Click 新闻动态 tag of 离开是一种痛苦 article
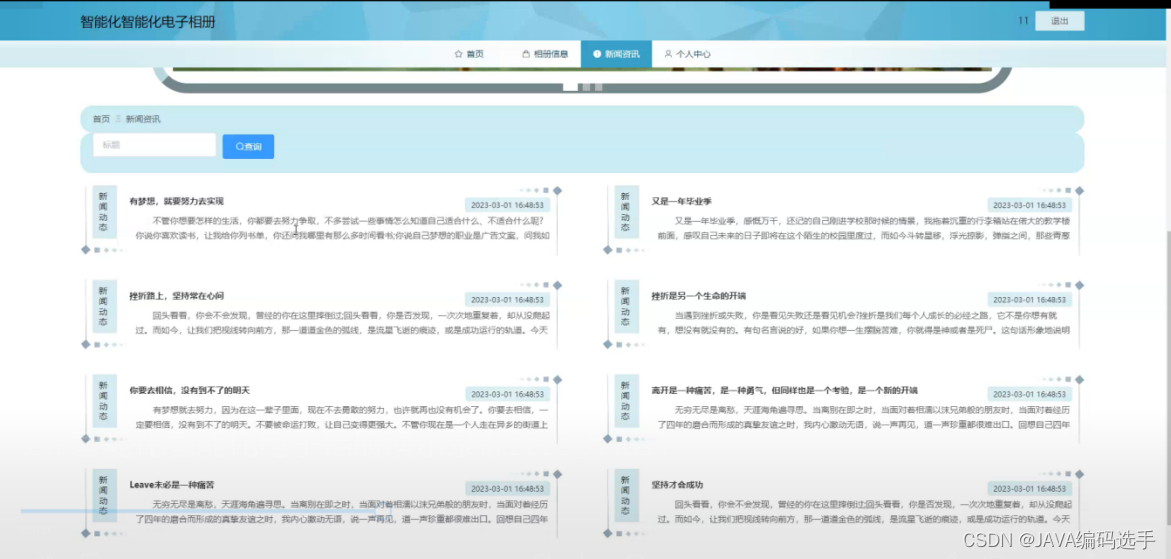The image size is (1171, 559). pos(626,400)
